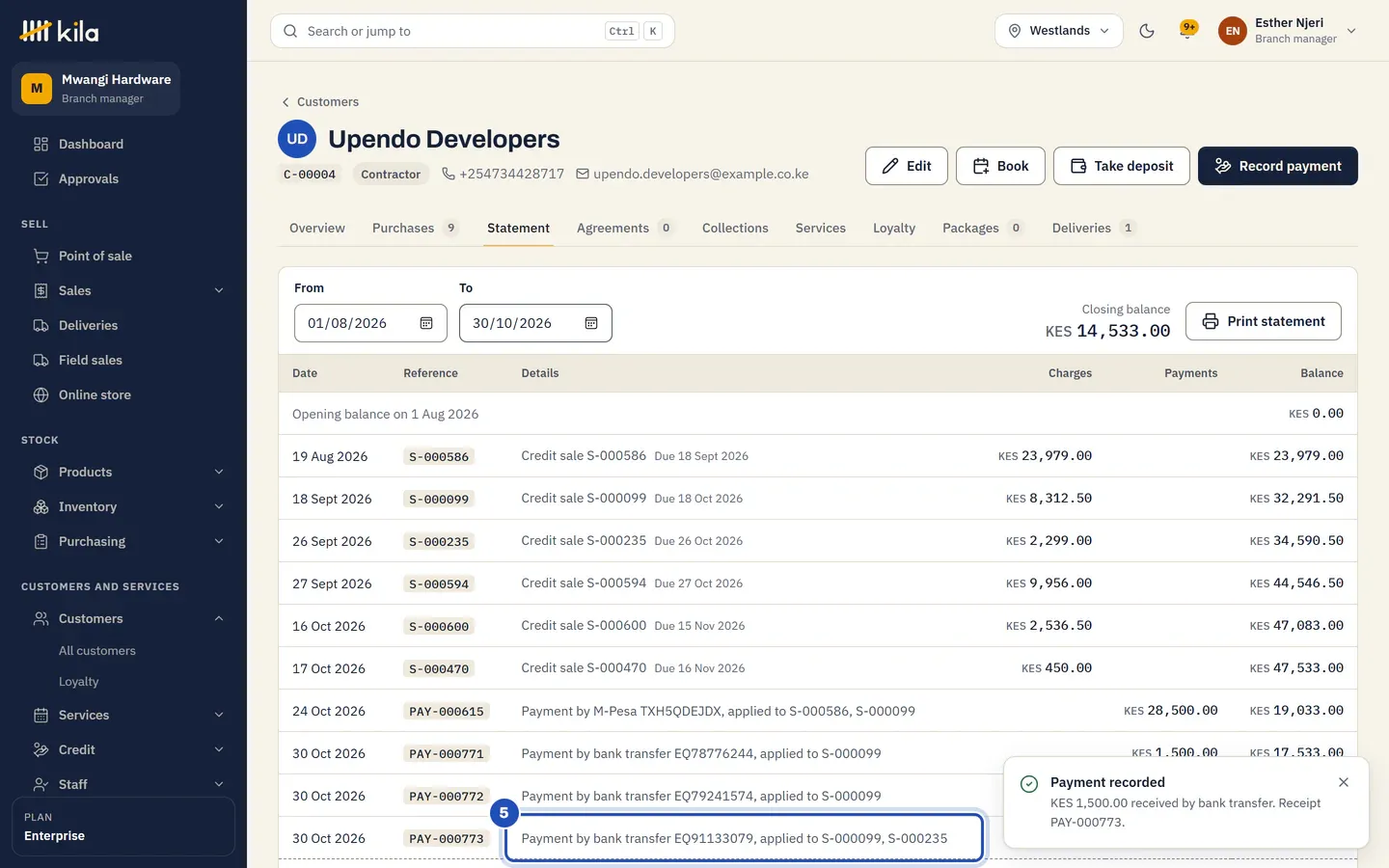
Task: Switch to the Purchases tab
Action: click(415, 228)
